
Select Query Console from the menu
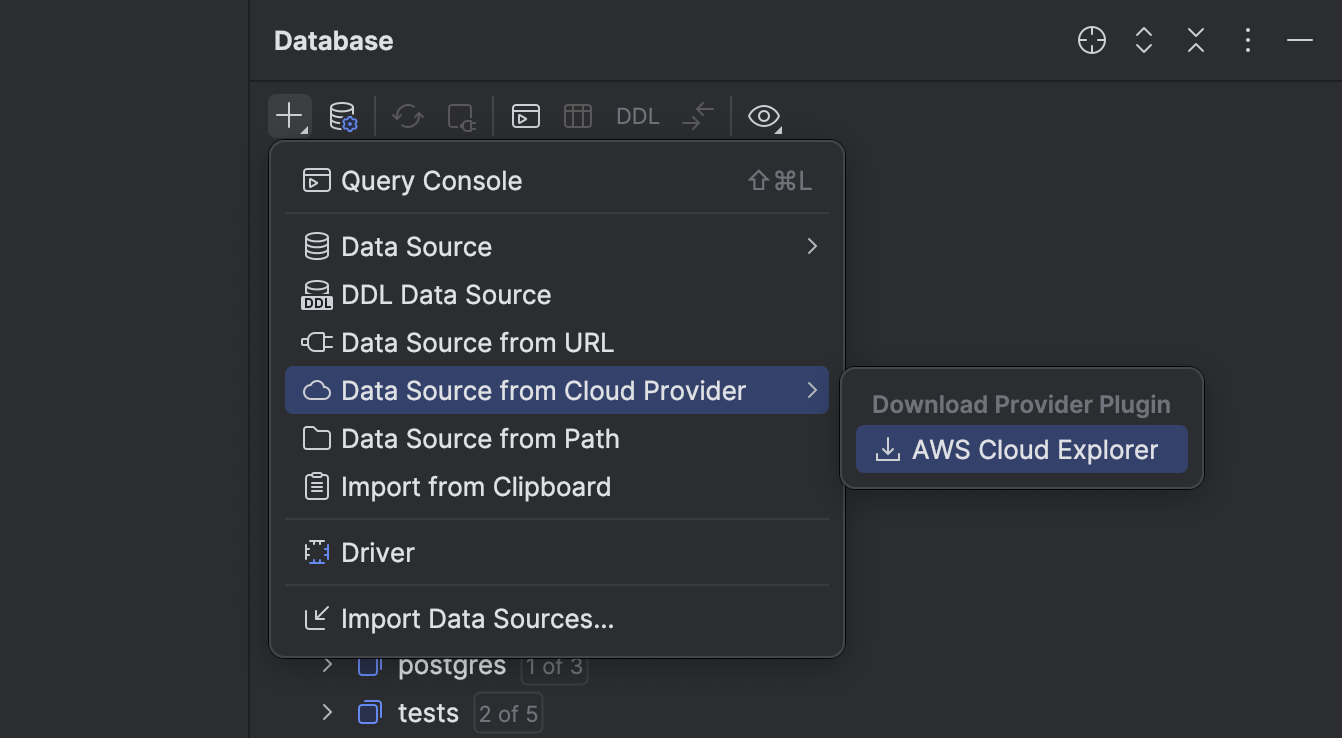click(431, 180)
